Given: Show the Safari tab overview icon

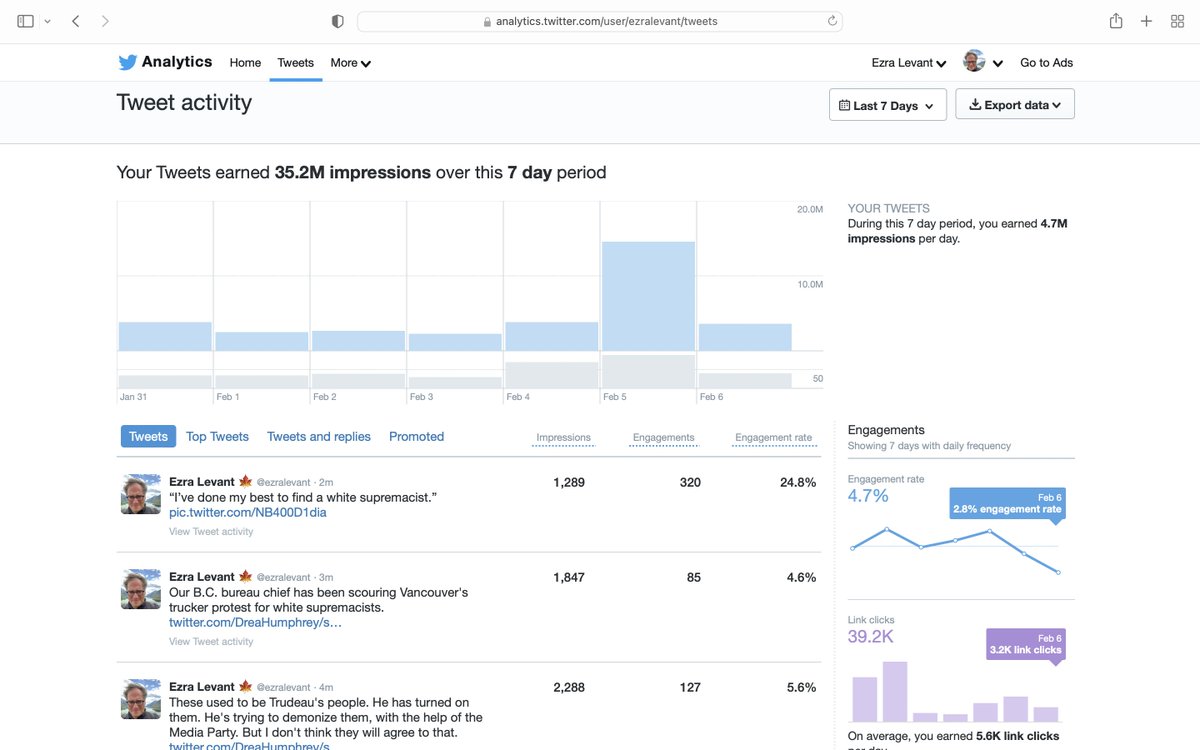Looking at the screenshot, I should [x=1177, y=21].
